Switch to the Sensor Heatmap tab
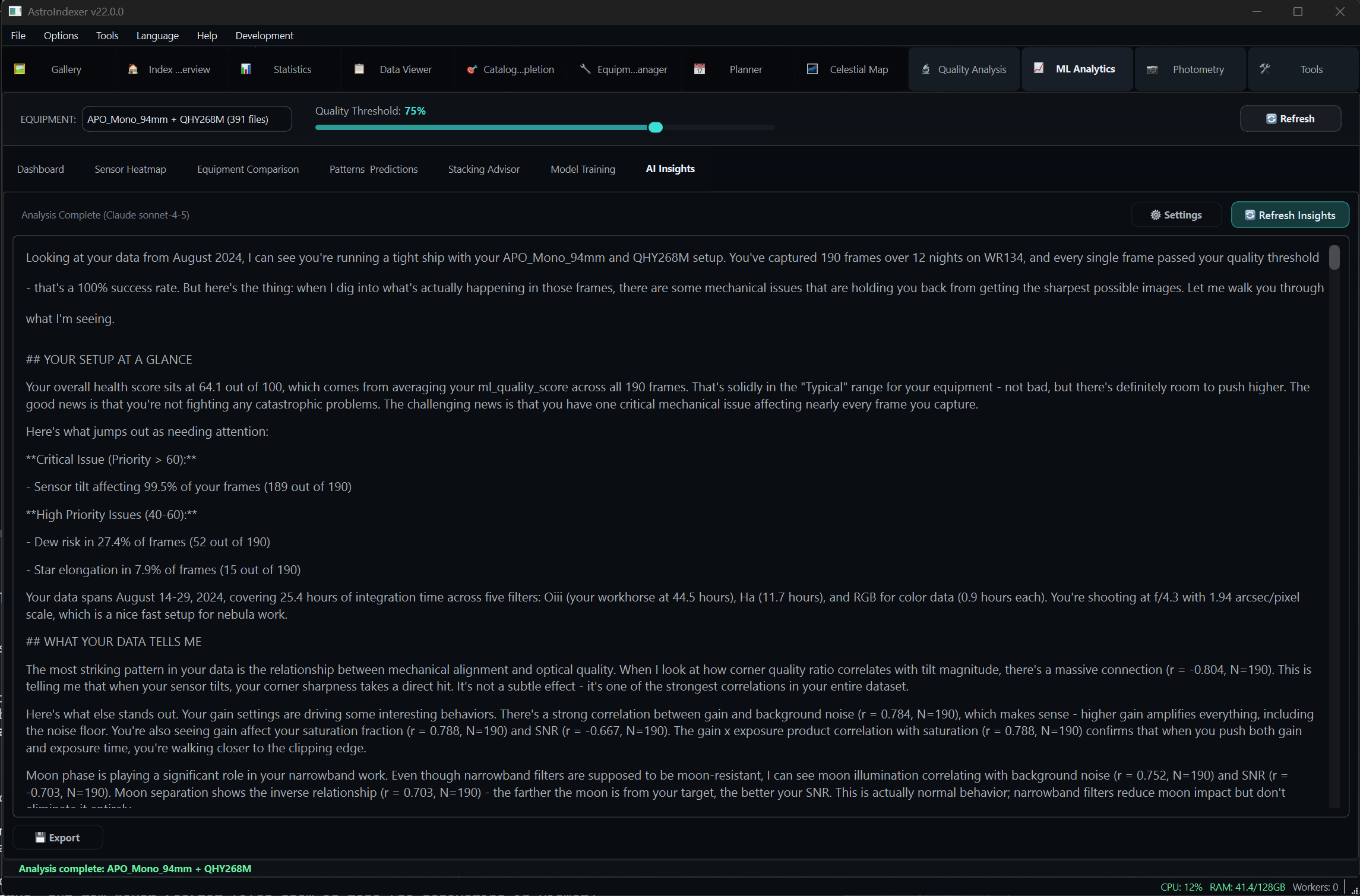Viewport: 1360px width, 896px height. [x=130, y=169]
